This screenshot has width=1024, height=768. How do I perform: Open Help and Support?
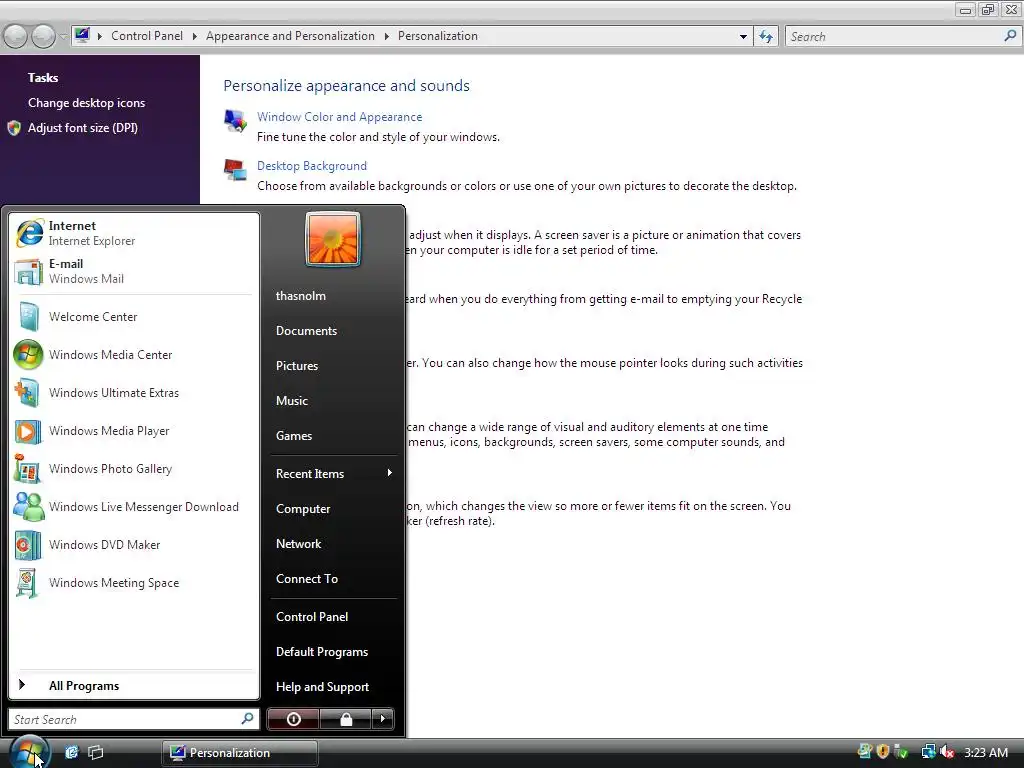[x=323, y=687]
